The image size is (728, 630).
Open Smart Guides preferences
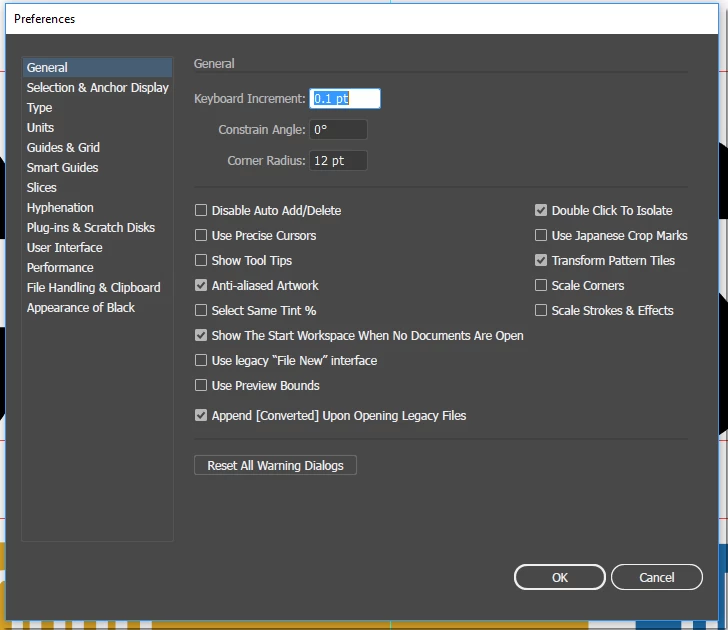[97, 168]
